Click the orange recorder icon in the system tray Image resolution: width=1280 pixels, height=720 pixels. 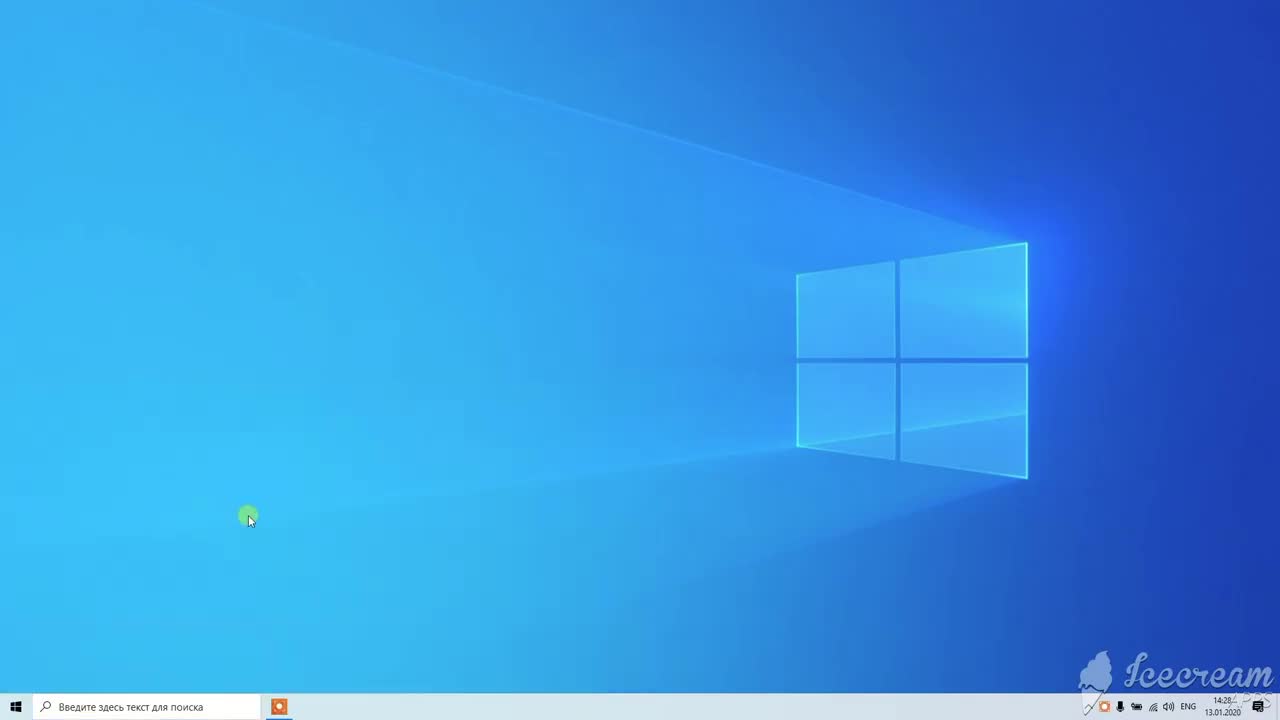1105,707
